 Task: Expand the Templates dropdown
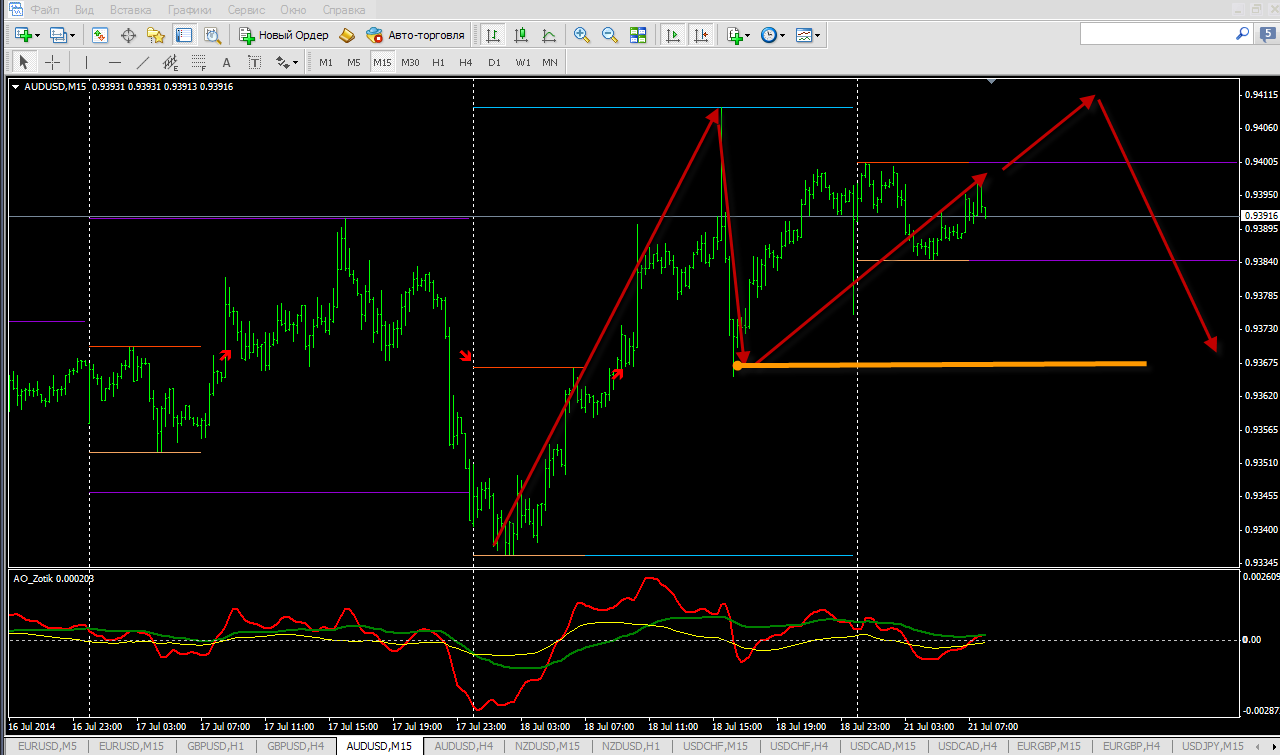(x=808, y=35)
